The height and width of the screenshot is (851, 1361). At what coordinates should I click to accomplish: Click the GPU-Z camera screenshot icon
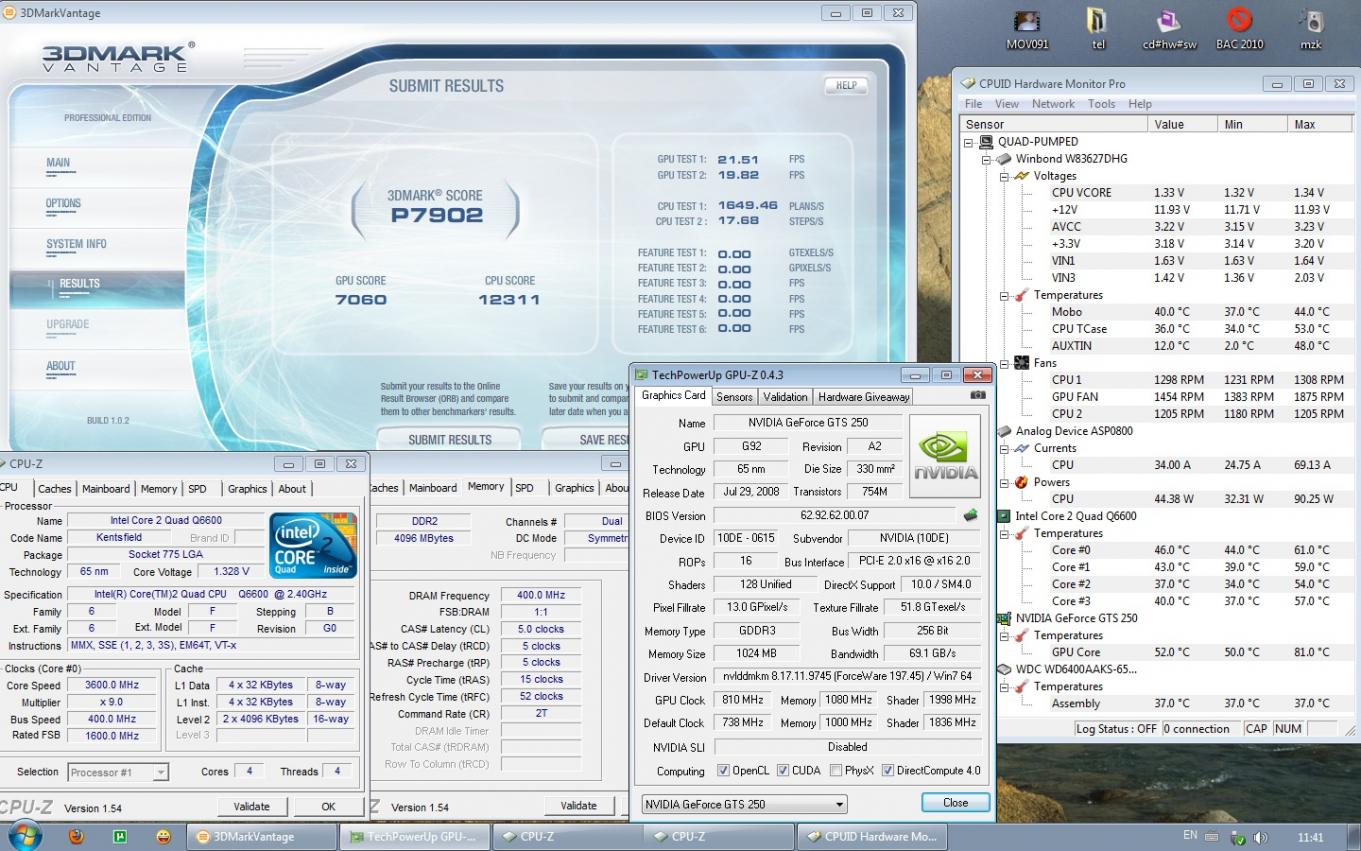(x=978, y=396)
